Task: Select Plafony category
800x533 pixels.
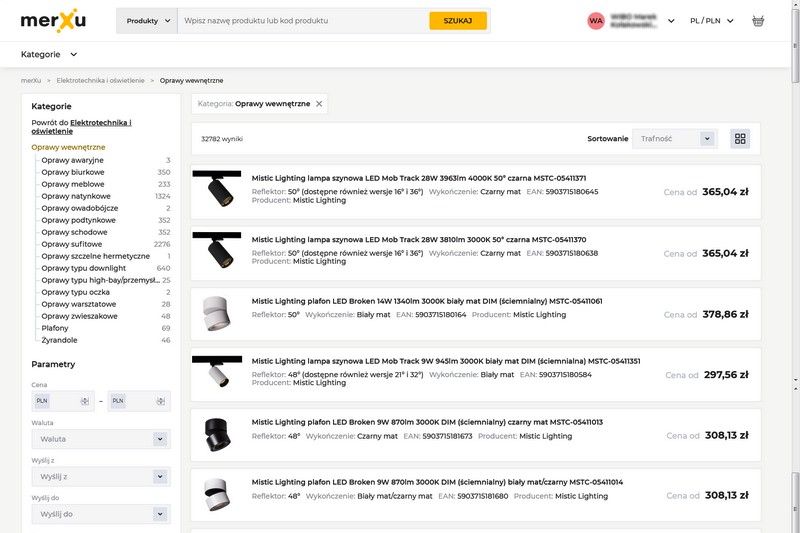Action: tap(55, 328)
